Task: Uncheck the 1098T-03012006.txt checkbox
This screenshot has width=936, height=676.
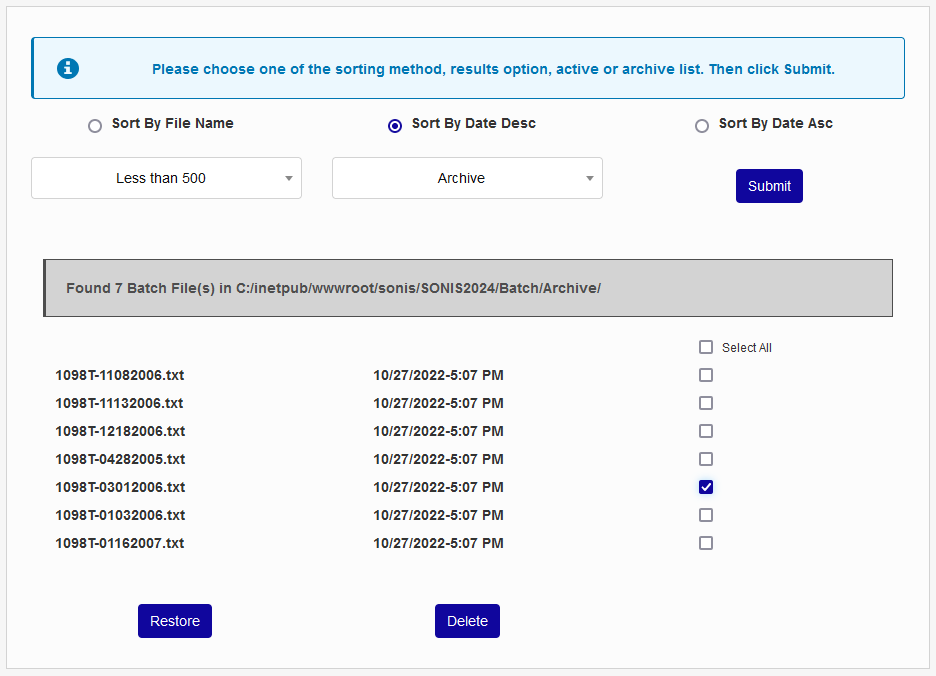Action: coord(706,487)
